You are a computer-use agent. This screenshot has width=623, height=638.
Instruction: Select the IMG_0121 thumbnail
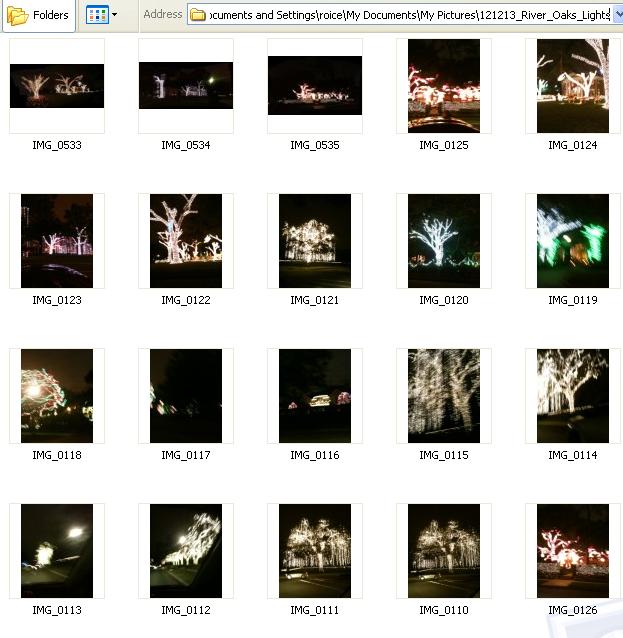(x=315, y=241)
